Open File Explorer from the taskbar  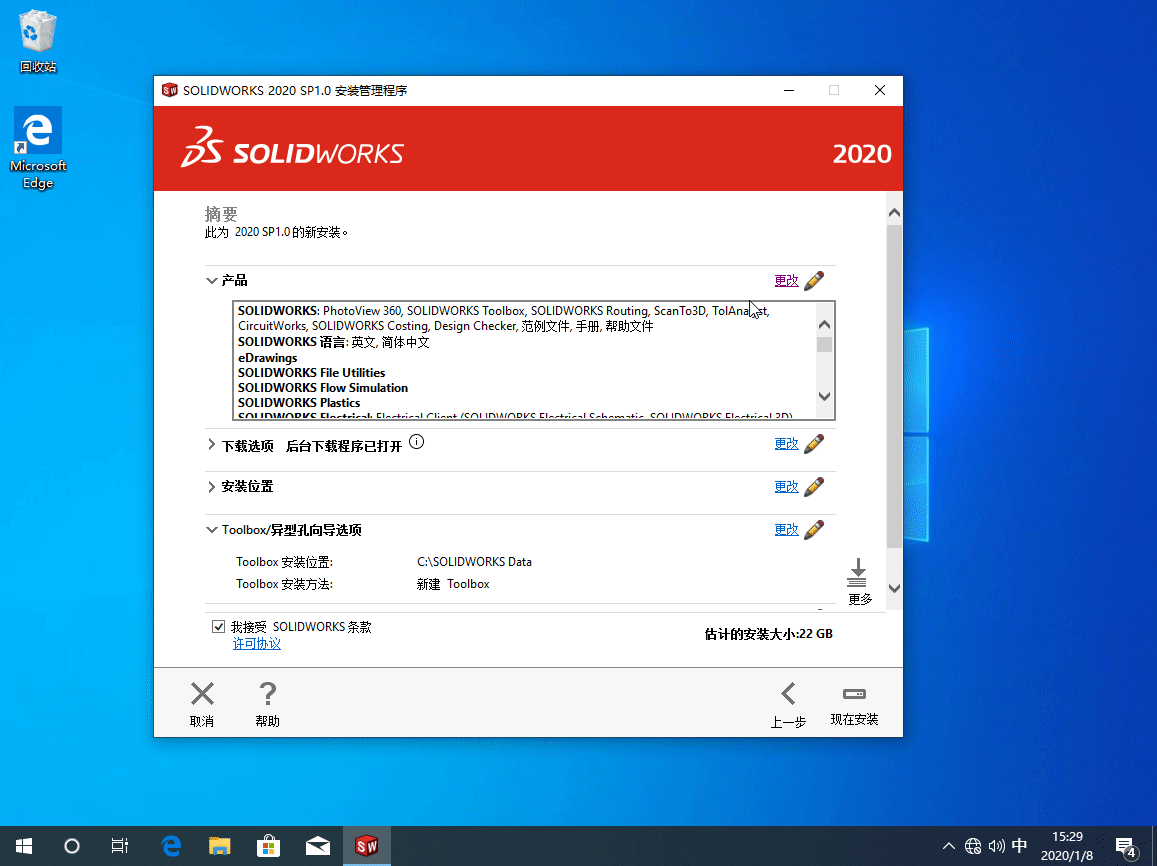pyautogui.click(x=220, y=846)
